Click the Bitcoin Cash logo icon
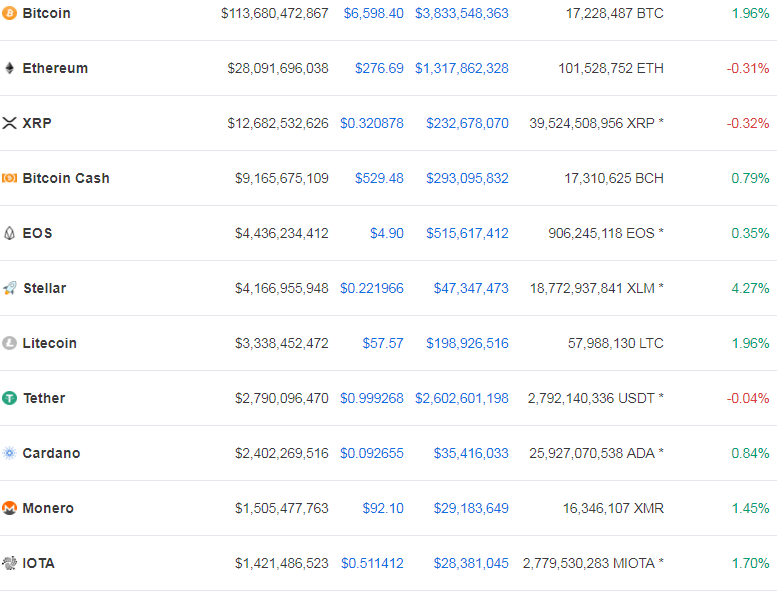This screenshot has height=593, width=777. point(9,178)
